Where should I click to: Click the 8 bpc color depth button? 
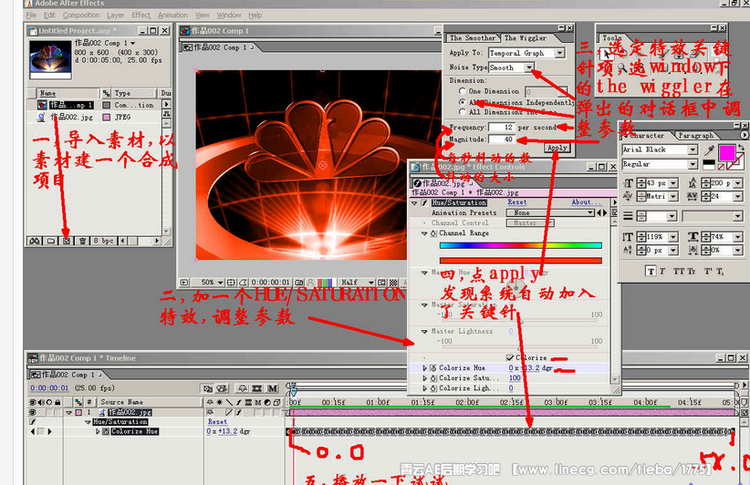104,241
